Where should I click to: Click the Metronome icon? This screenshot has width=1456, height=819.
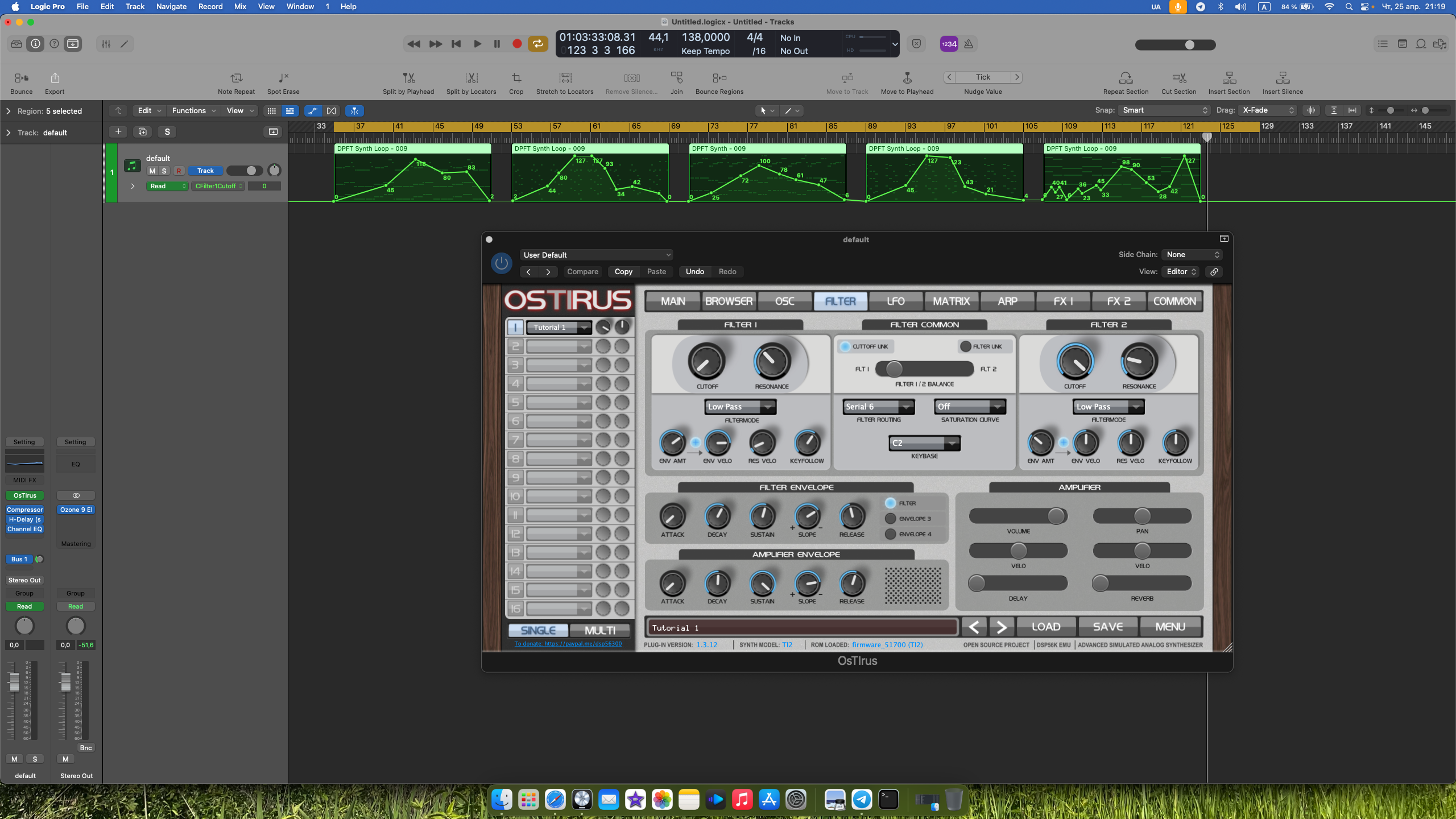click(969, 44)
